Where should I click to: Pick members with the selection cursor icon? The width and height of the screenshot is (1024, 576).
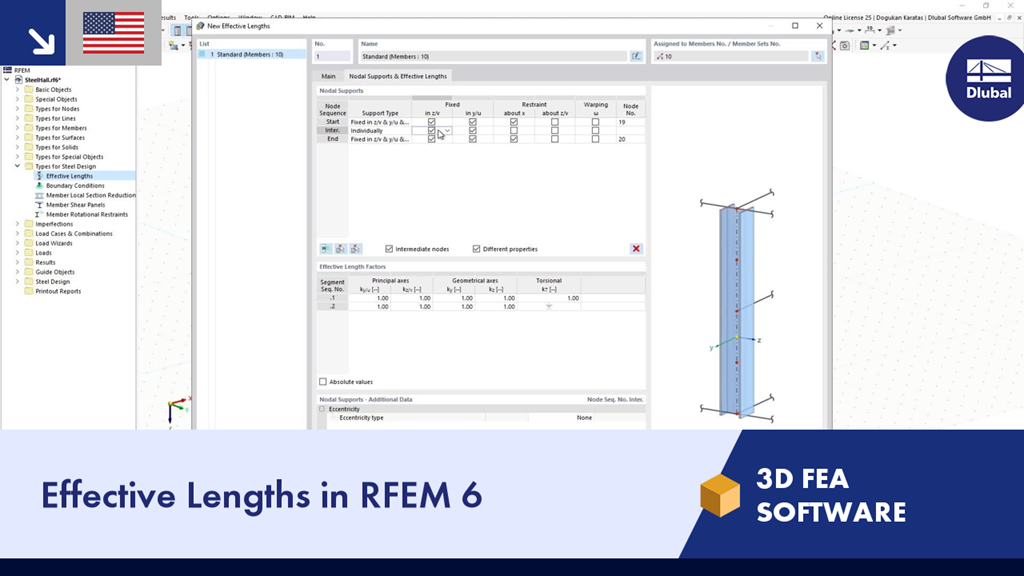click(x=818, y=56)
